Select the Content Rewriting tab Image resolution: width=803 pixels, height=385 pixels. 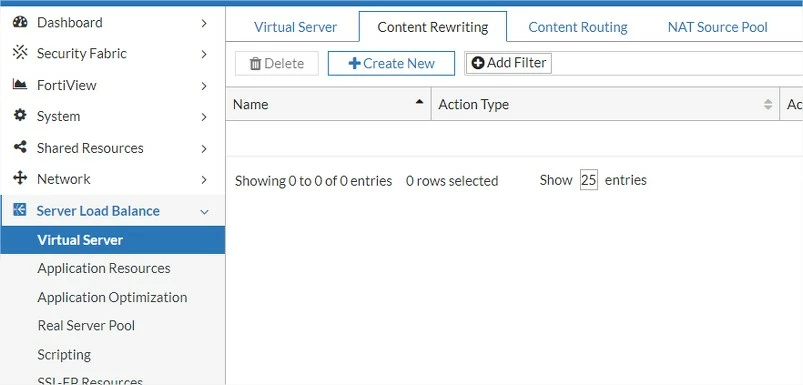(x=433, y=27)
